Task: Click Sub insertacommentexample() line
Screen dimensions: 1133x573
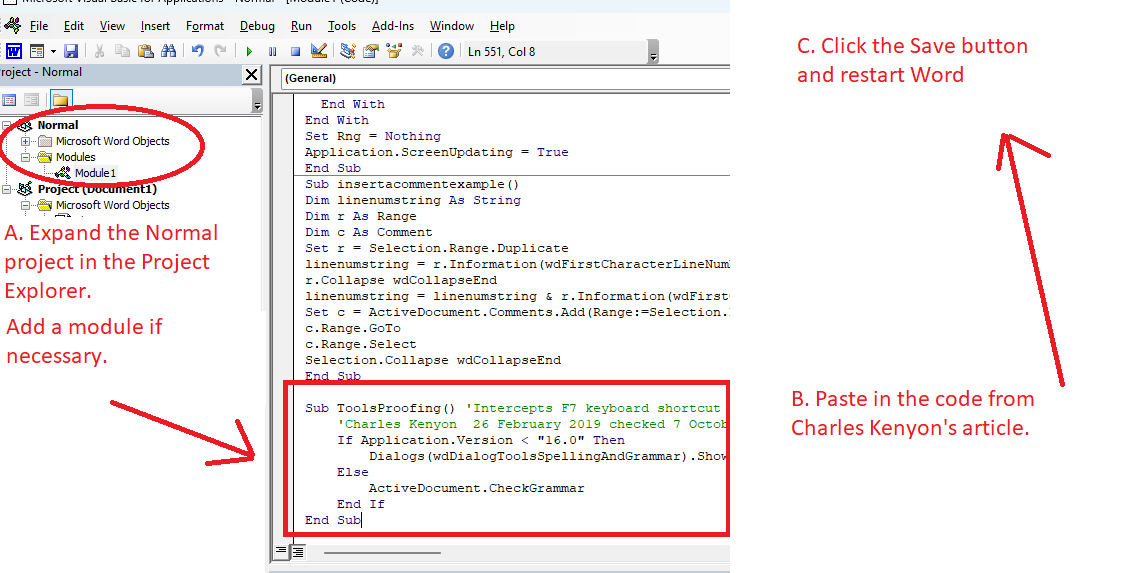Action: (412, 184)
